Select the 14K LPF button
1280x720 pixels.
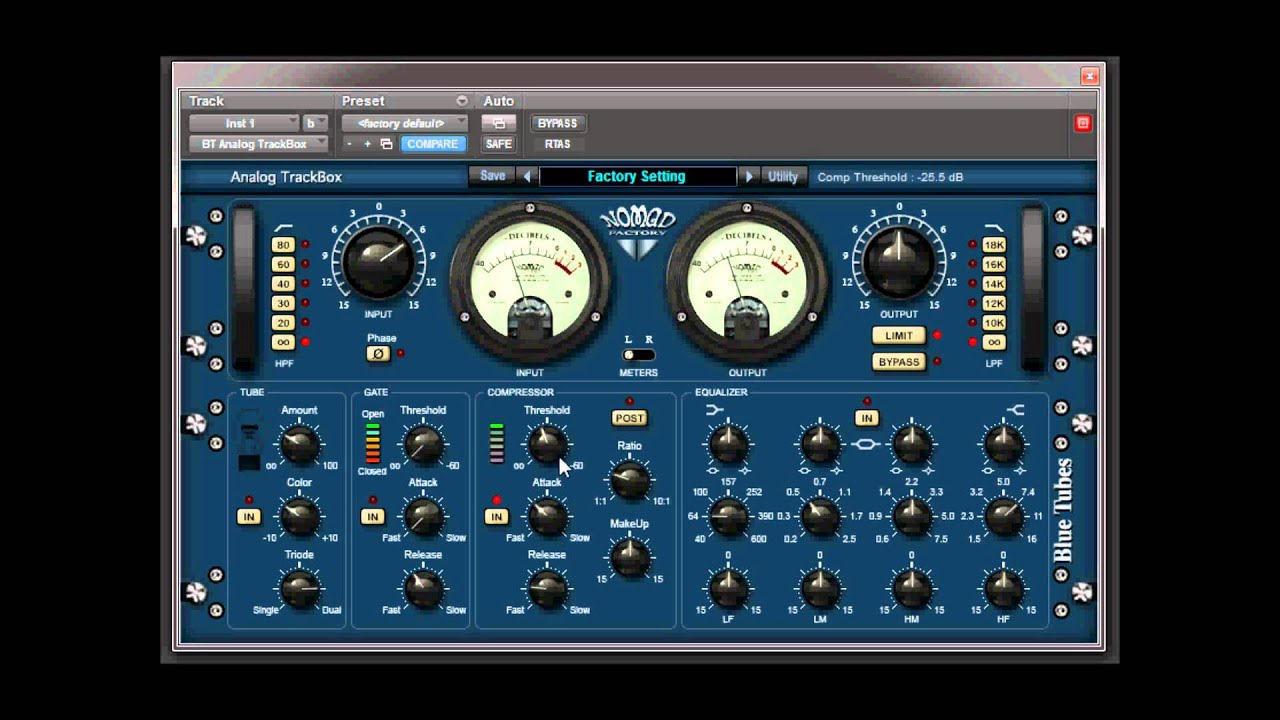tap(993, 284)
